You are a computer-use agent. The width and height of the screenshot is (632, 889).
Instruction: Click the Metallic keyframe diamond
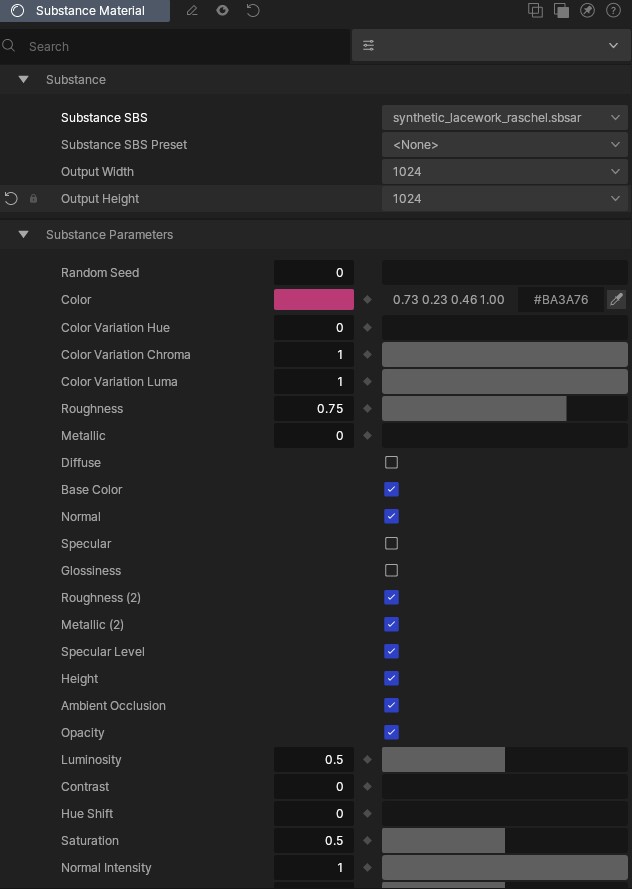[367, 435]
